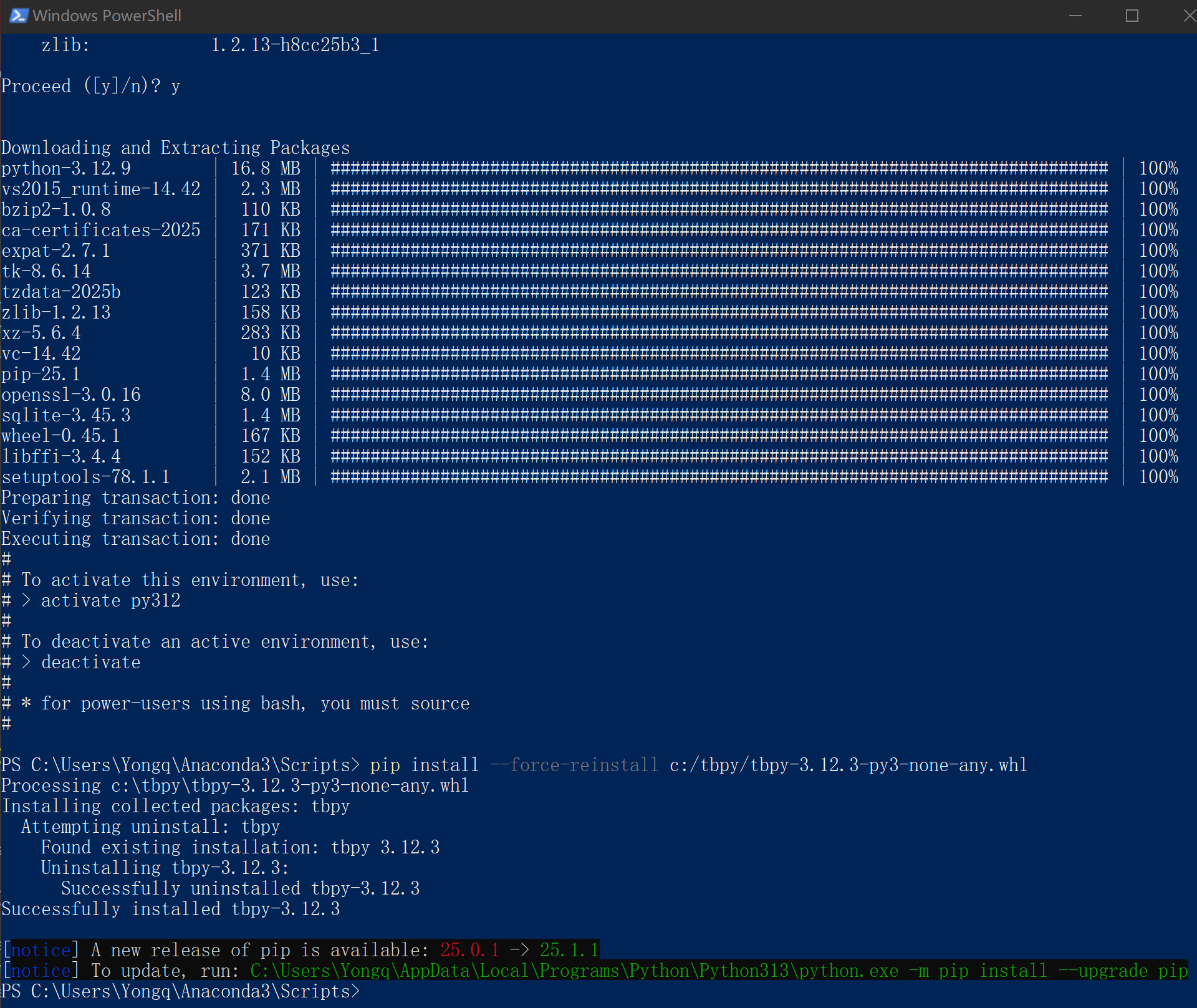
Task: Click the '16.8 MB' size value
Action: tap(266, 168)
